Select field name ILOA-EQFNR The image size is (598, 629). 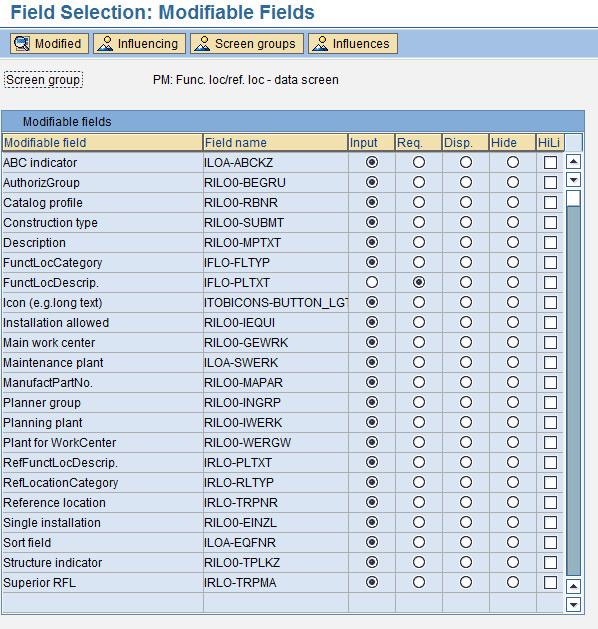tap(240, 542)
